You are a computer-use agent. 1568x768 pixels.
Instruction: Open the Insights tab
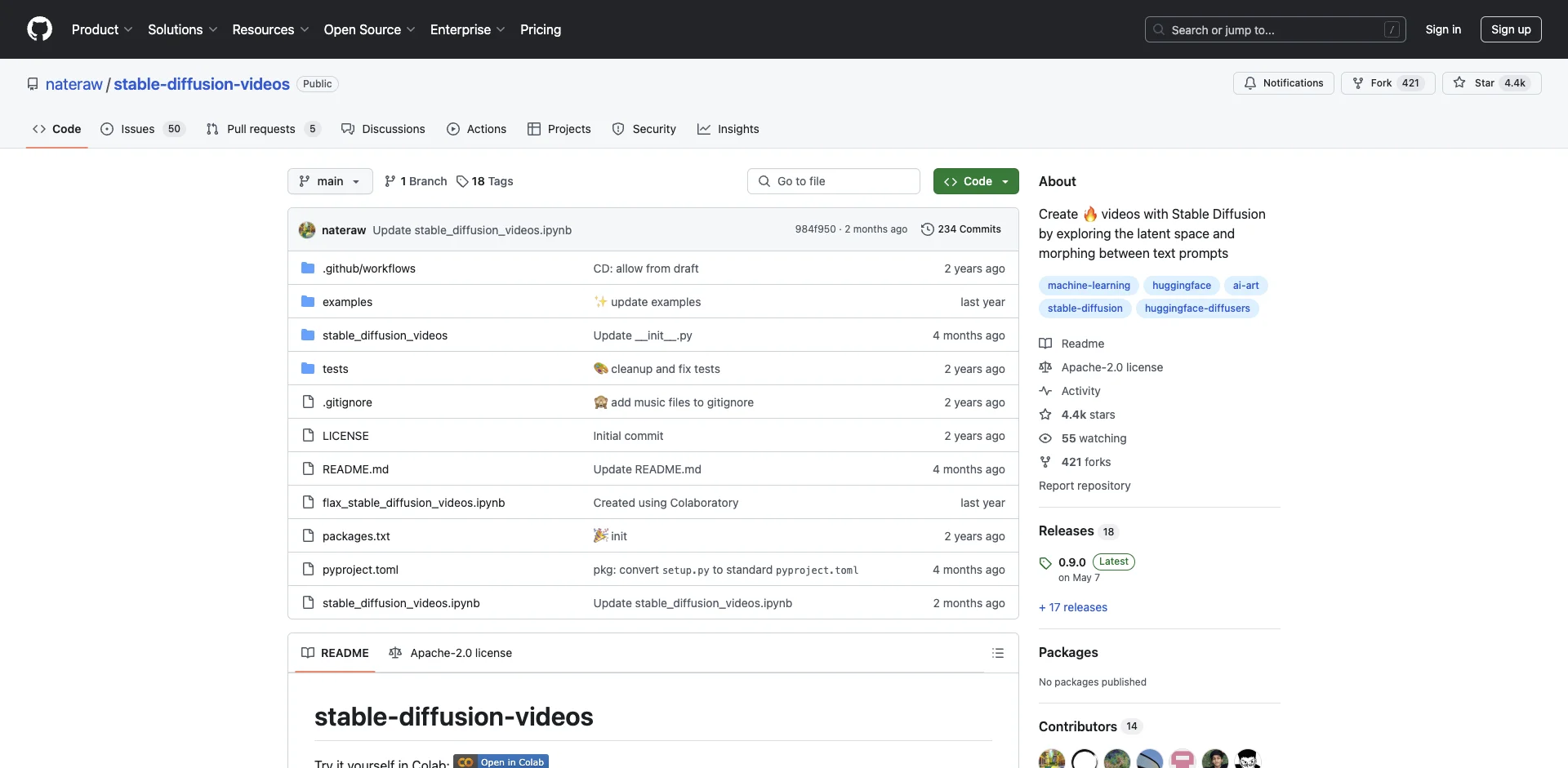pyautogui.click(x=728, y=129)
